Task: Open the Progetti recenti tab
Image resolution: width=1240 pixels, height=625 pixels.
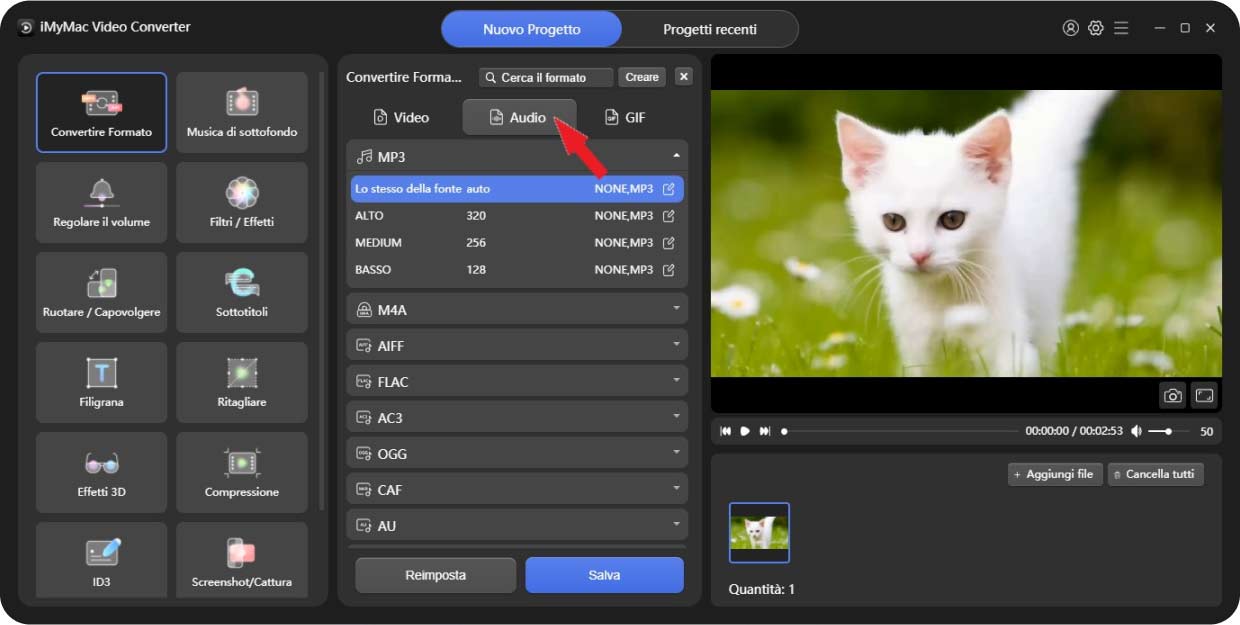Action: click(x=709, y=29)
